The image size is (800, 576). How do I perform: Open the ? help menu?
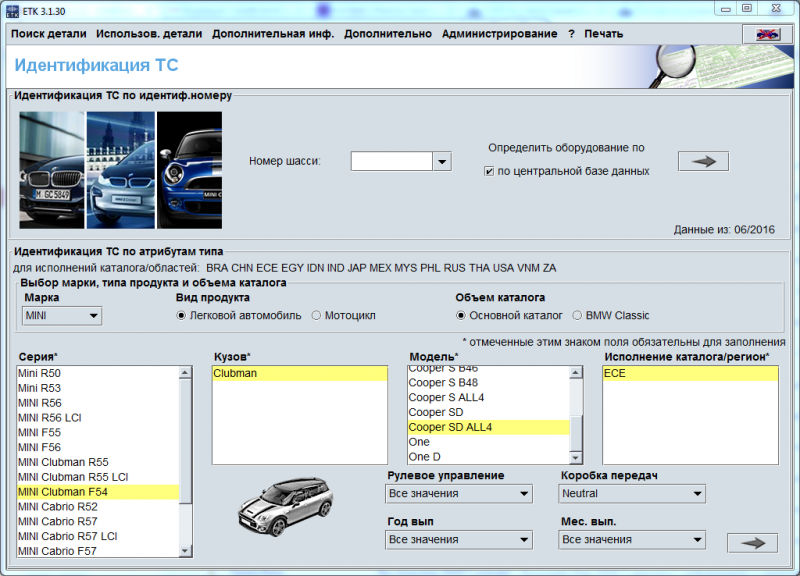(571, 34)
